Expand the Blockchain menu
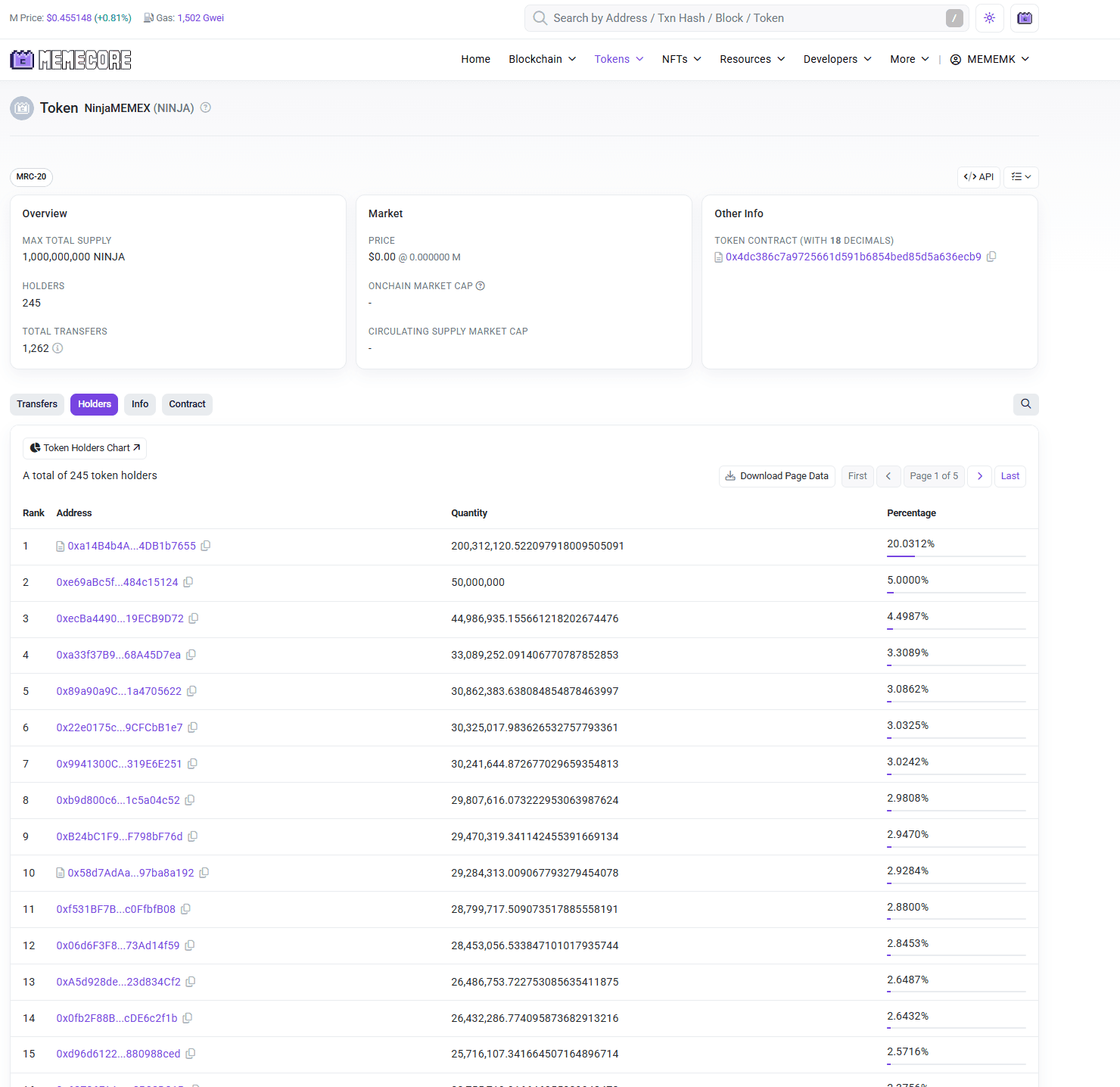The width and height of the screenshot is (1120, 1087). (542, 59)
